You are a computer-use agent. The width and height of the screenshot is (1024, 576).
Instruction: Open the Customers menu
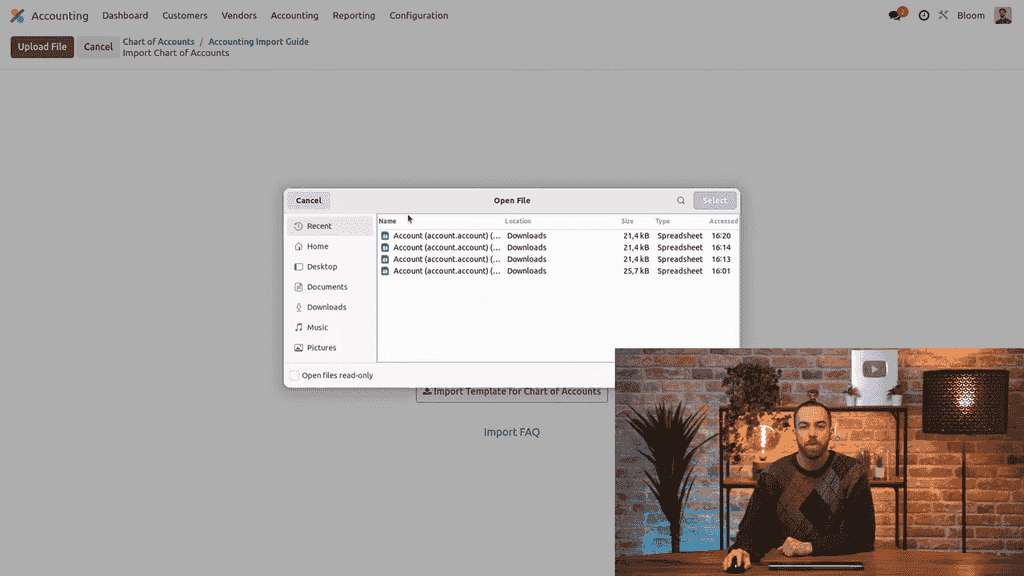tap(185, 16)
